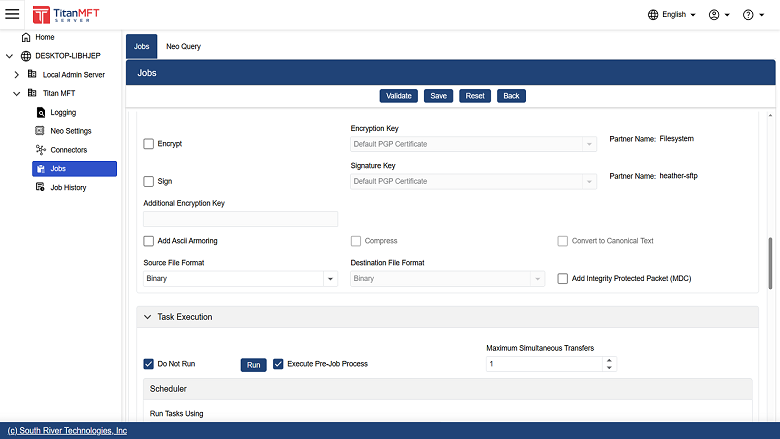Viewport: 780px width, 439px height.
Task: Switch to the Neo Query tab
Action: (x=183, y=46)
